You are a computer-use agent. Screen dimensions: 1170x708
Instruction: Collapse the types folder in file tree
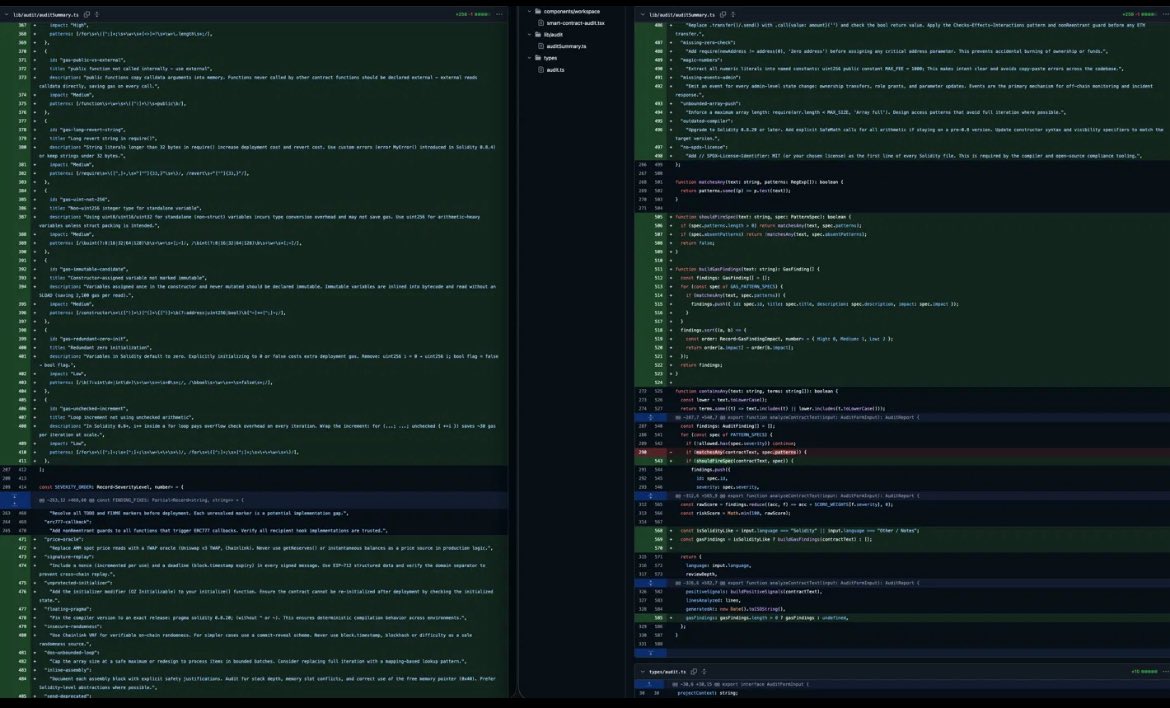[x=529, y=57]
